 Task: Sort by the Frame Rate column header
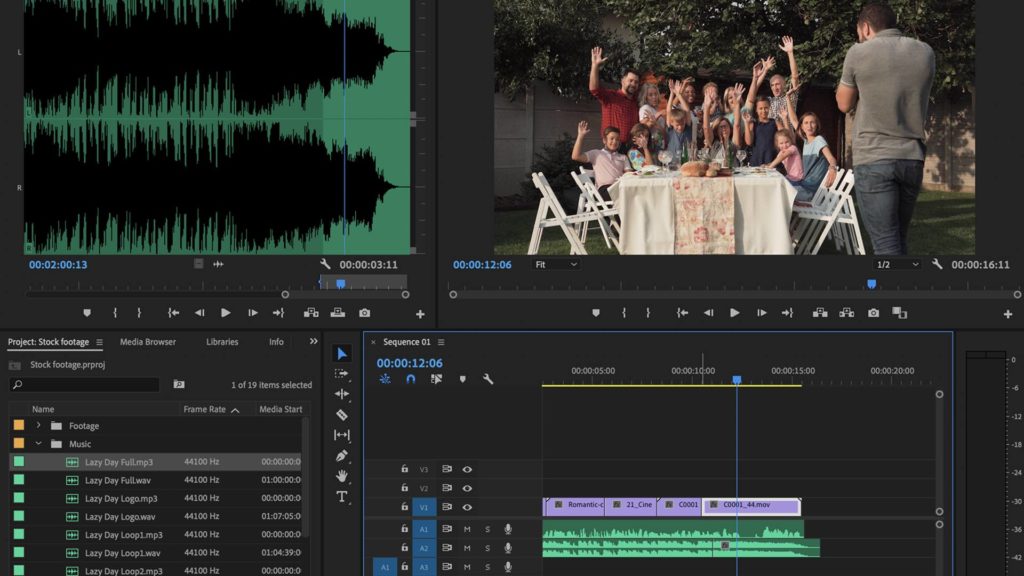point(204,409)
